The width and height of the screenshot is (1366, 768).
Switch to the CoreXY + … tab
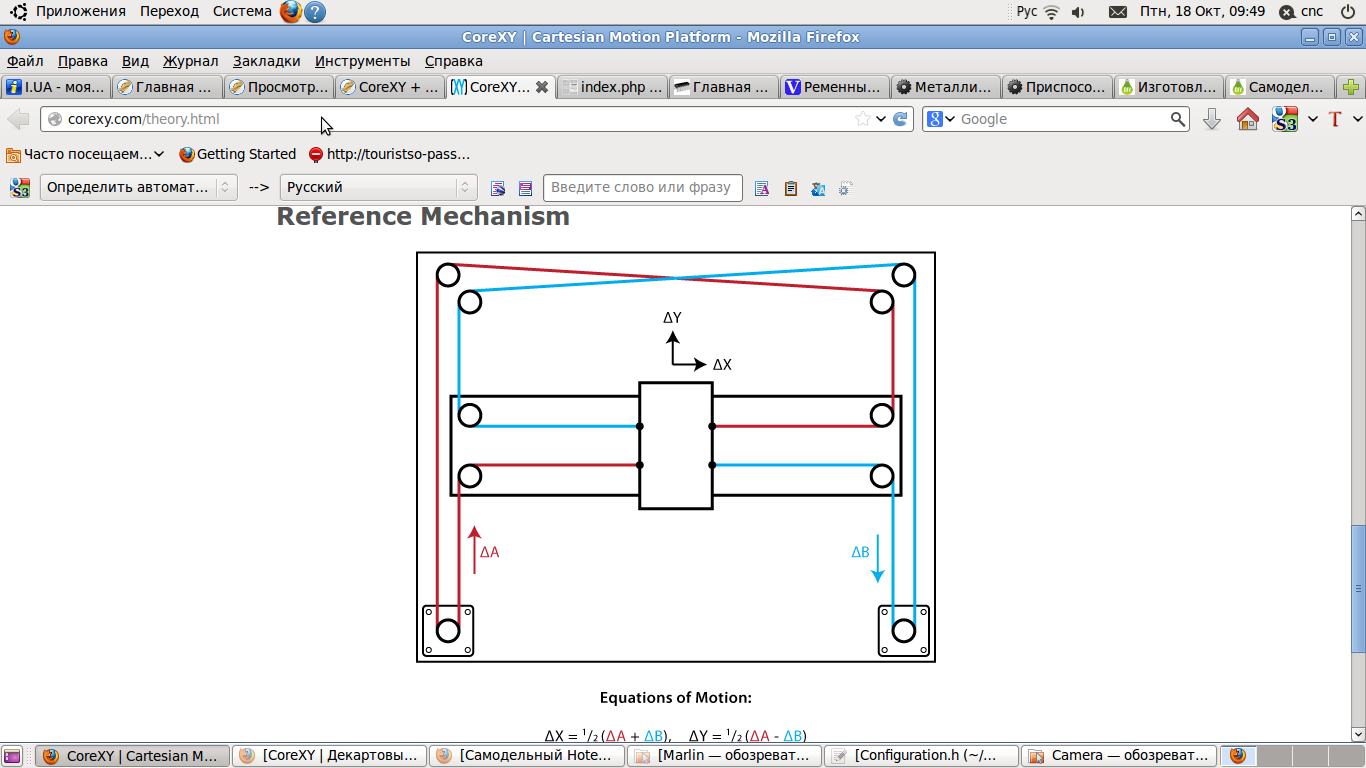[x=390, y=87]
